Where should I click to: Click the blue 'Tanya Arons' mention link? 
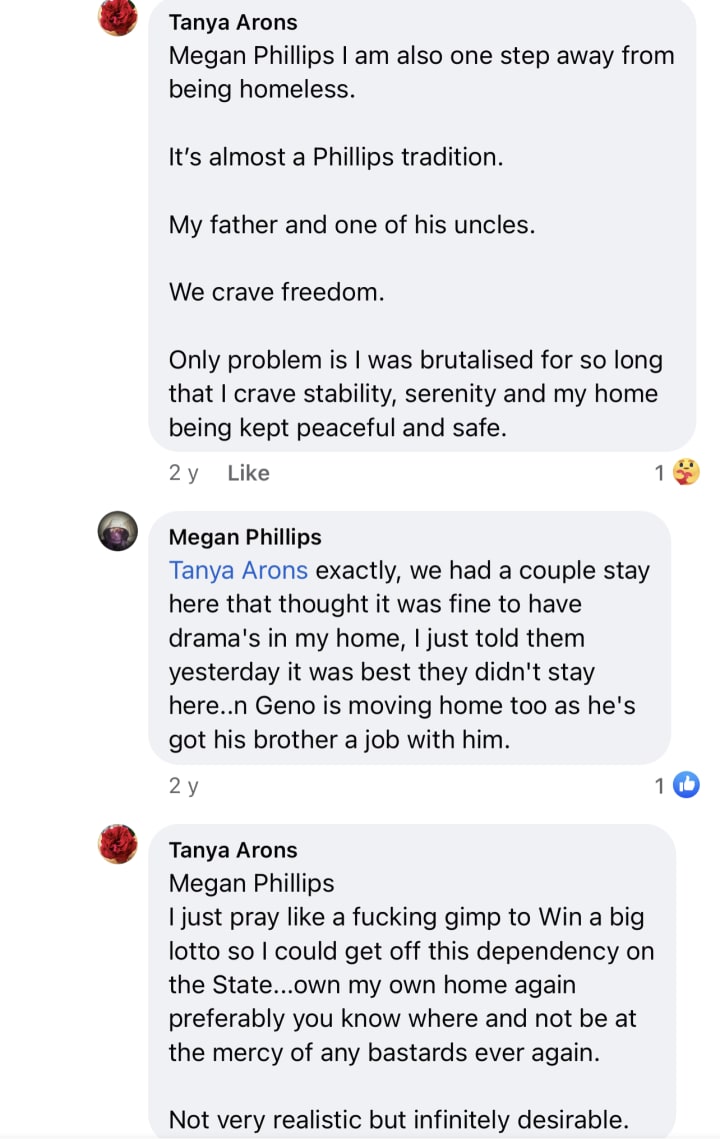click(x=238, y=571)
